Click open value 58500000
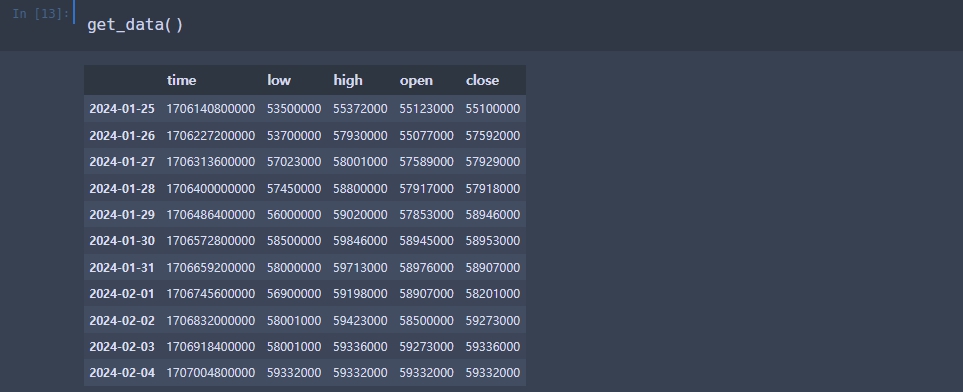Image resolution: width=963 pixels, height=392 pixels. pyautogui.click(x=426, y=321)
